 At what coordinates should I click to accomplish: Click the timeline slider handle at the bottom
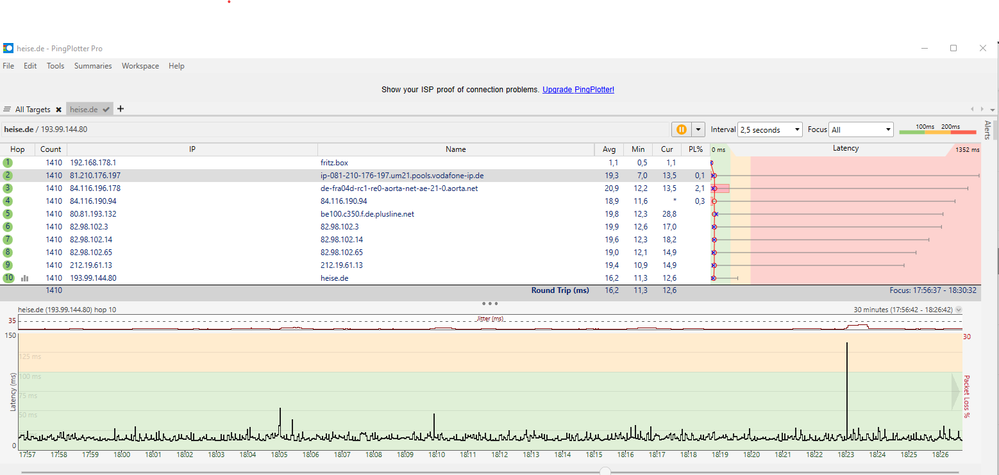point(604,470)
